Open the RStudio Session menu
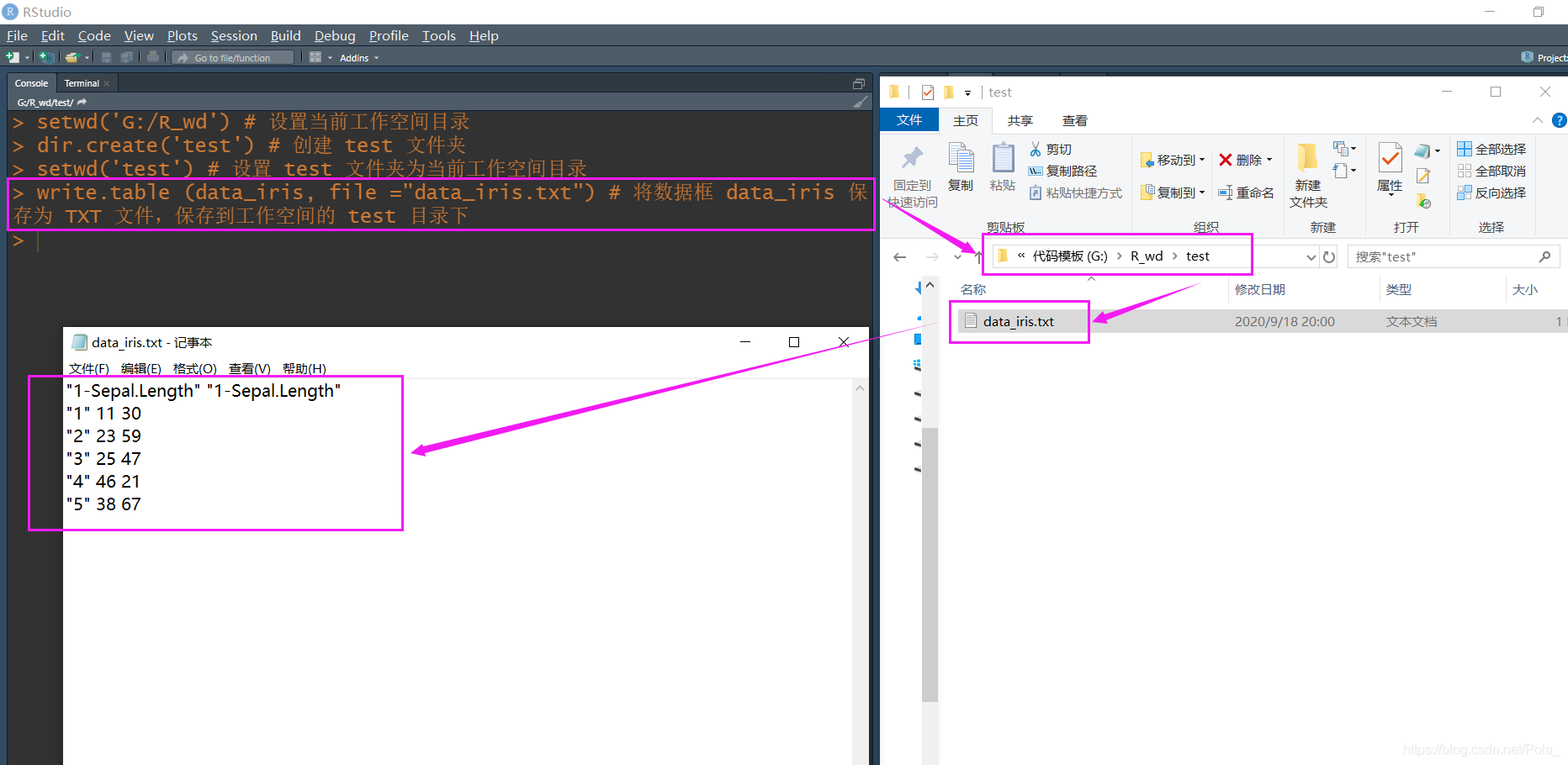The image size is (1568, 765). [234, 35]
